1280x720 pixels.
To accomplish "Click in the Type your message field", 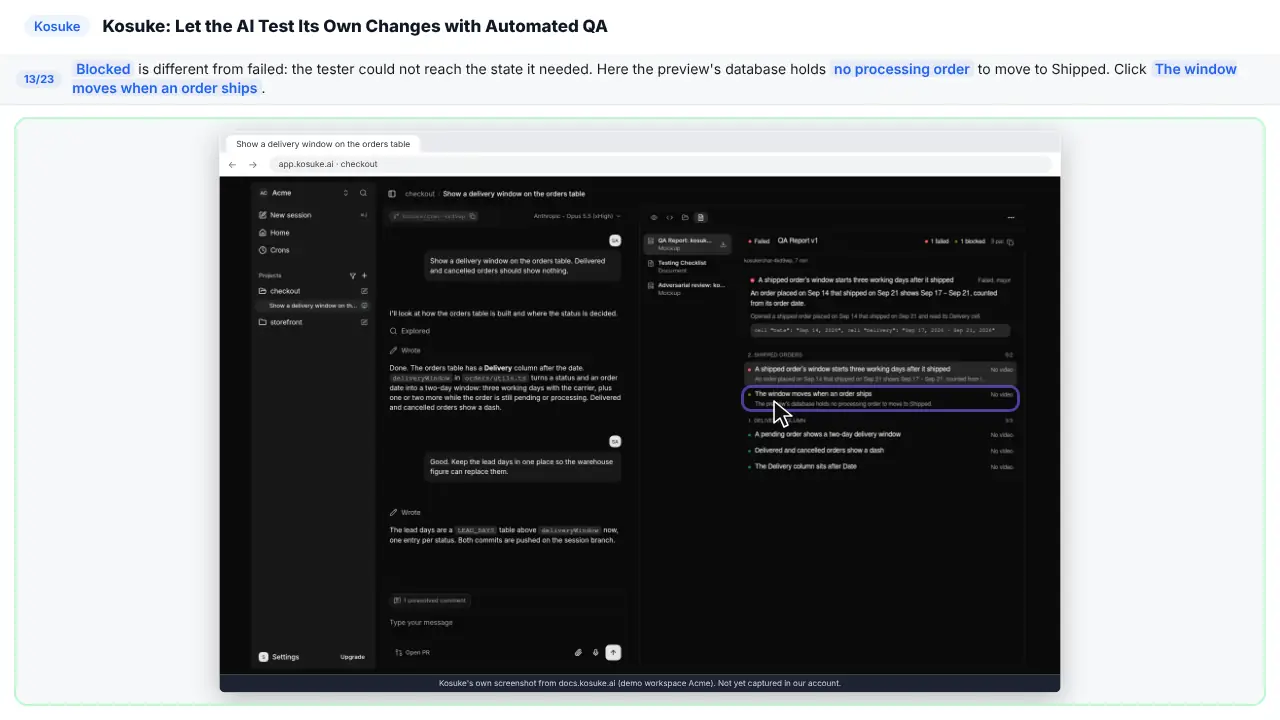I will [x=505, y=622].
